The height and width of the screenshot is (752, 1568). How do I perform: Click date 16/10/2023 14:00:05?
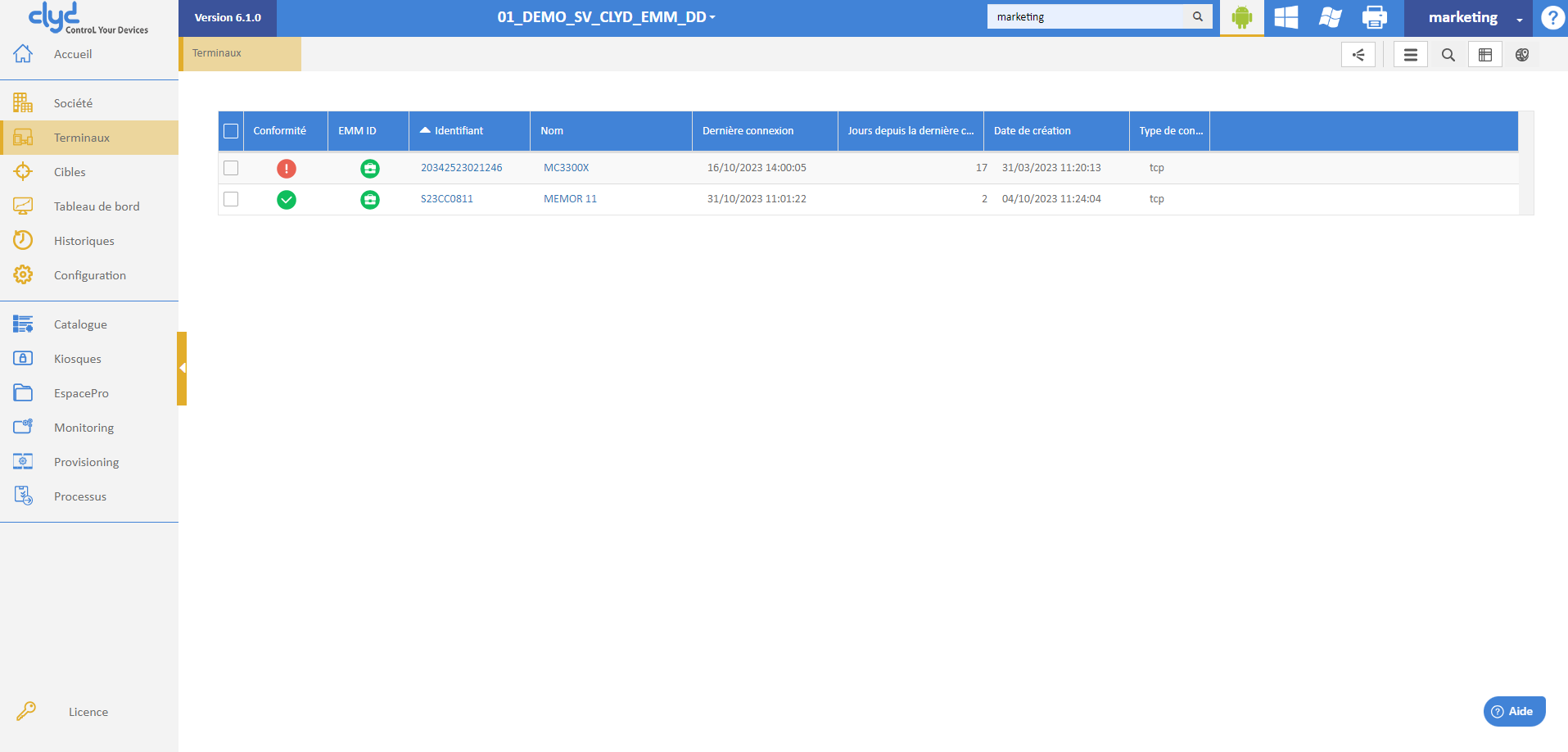[757, 168]
